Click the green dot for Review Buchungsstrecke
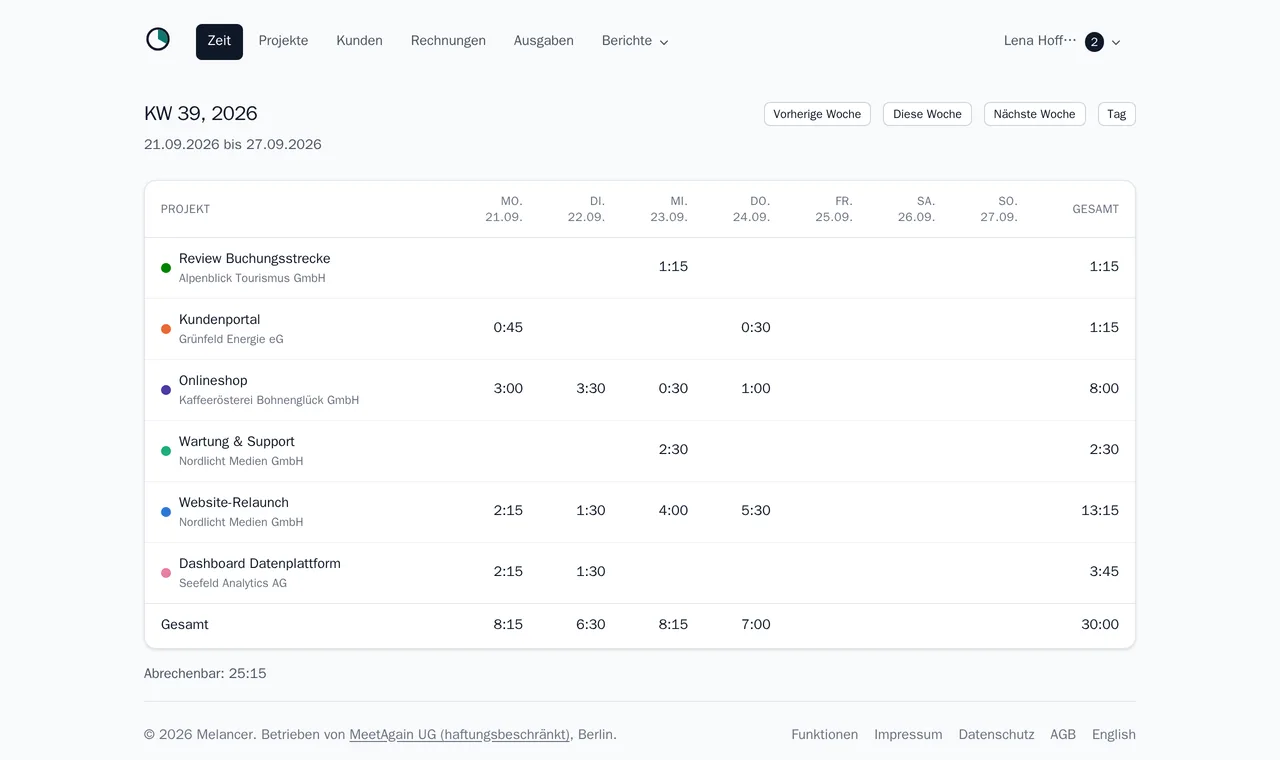Image resolution: width=1280 pixels, height=760 pixels. [166, 268]
